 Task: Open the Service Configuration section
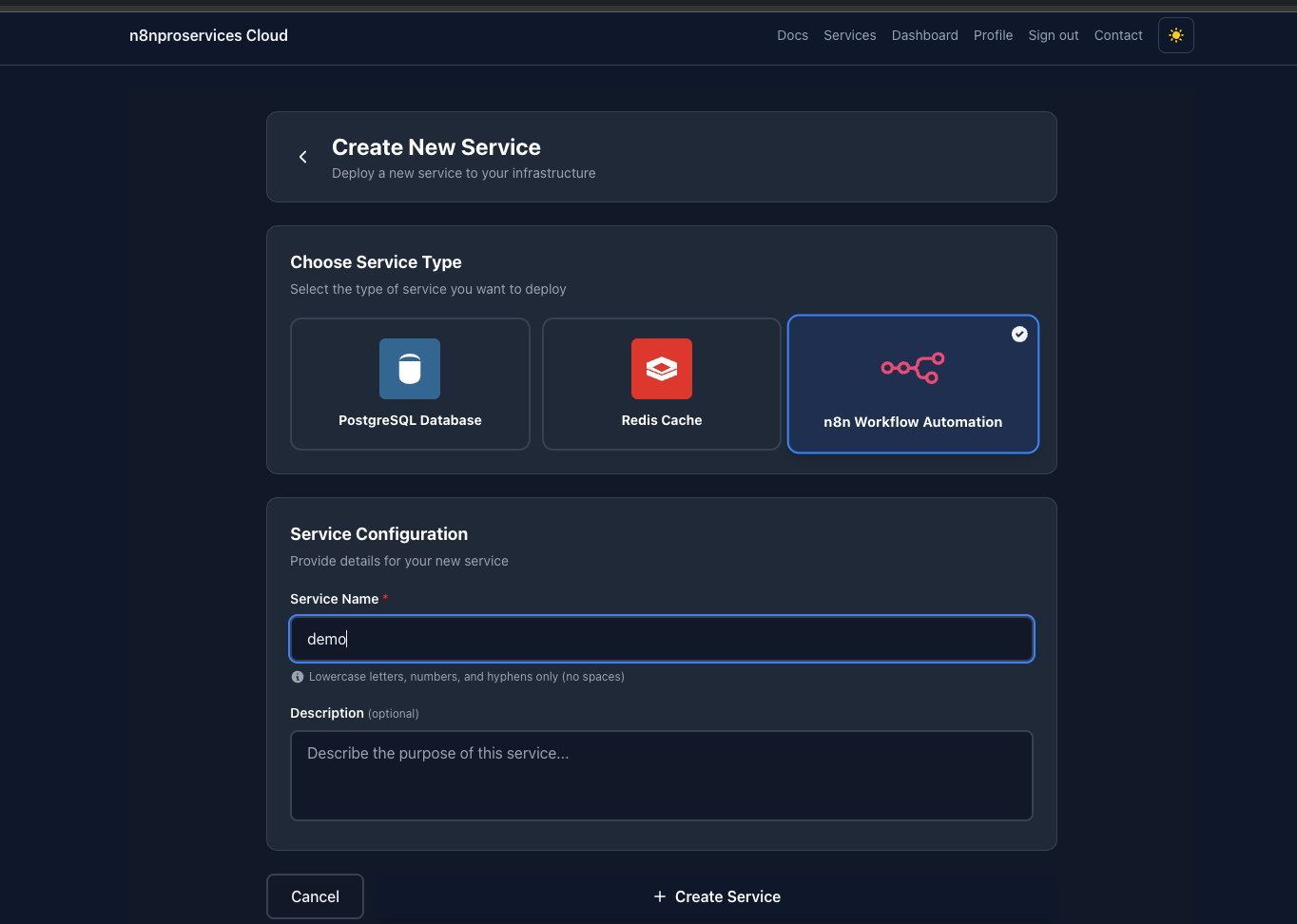(x=378, y=533)
